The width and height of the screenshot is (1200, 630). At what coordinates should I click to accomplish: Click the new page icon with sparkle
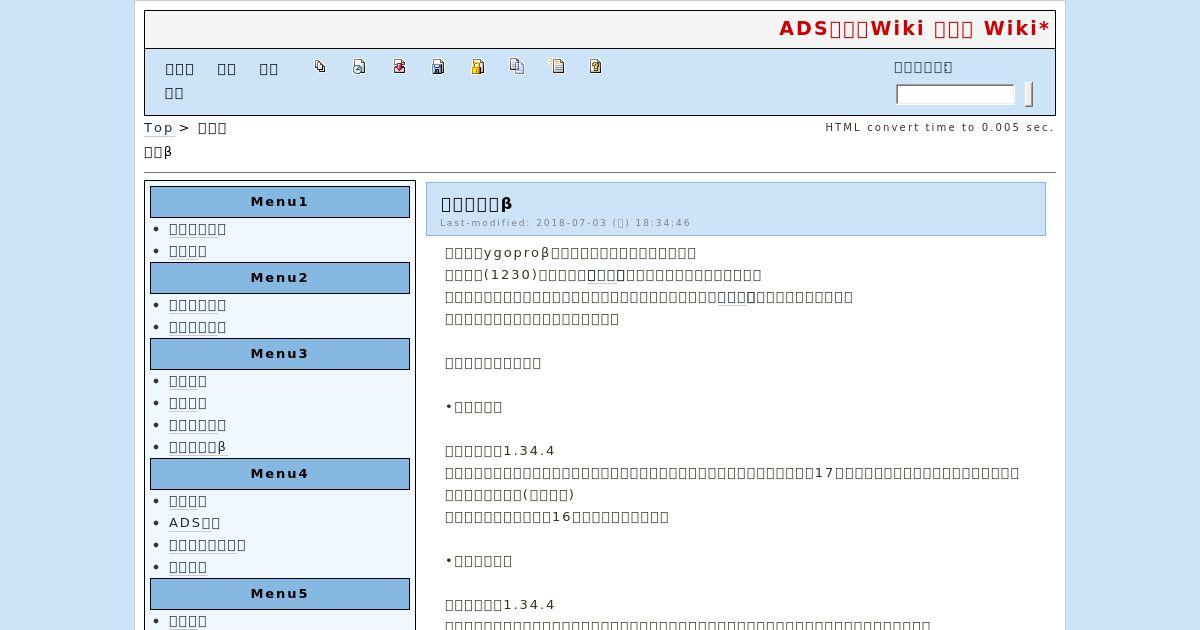point(557,67)
